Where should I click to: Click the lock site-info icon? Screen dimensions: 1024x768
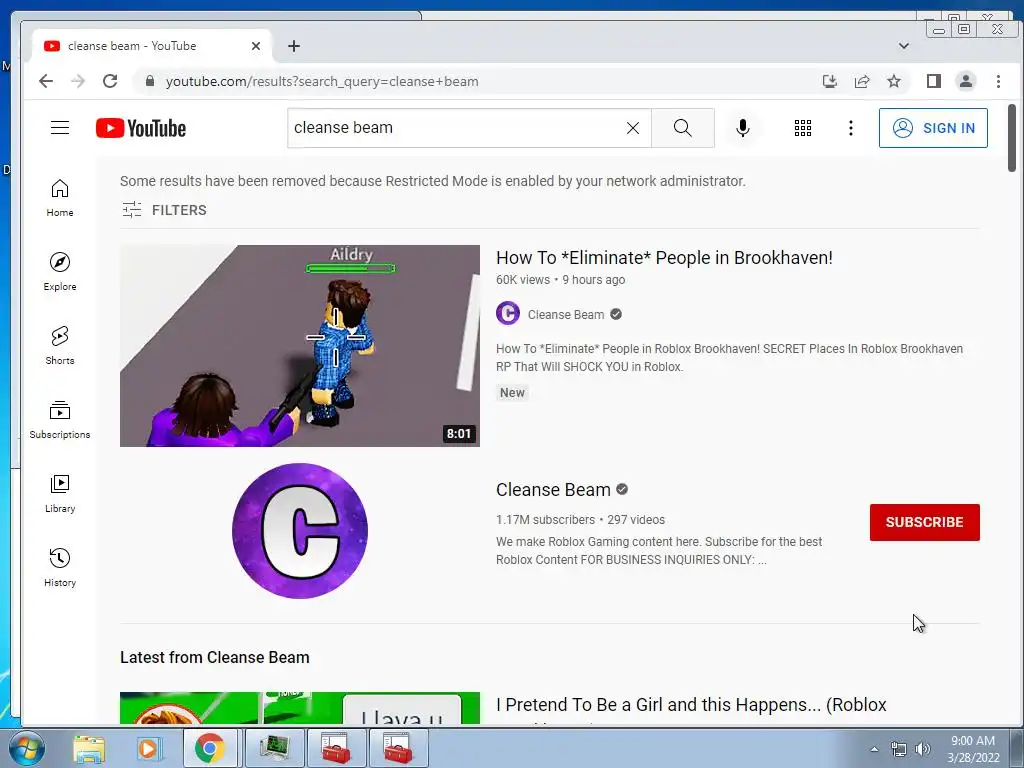150,81
